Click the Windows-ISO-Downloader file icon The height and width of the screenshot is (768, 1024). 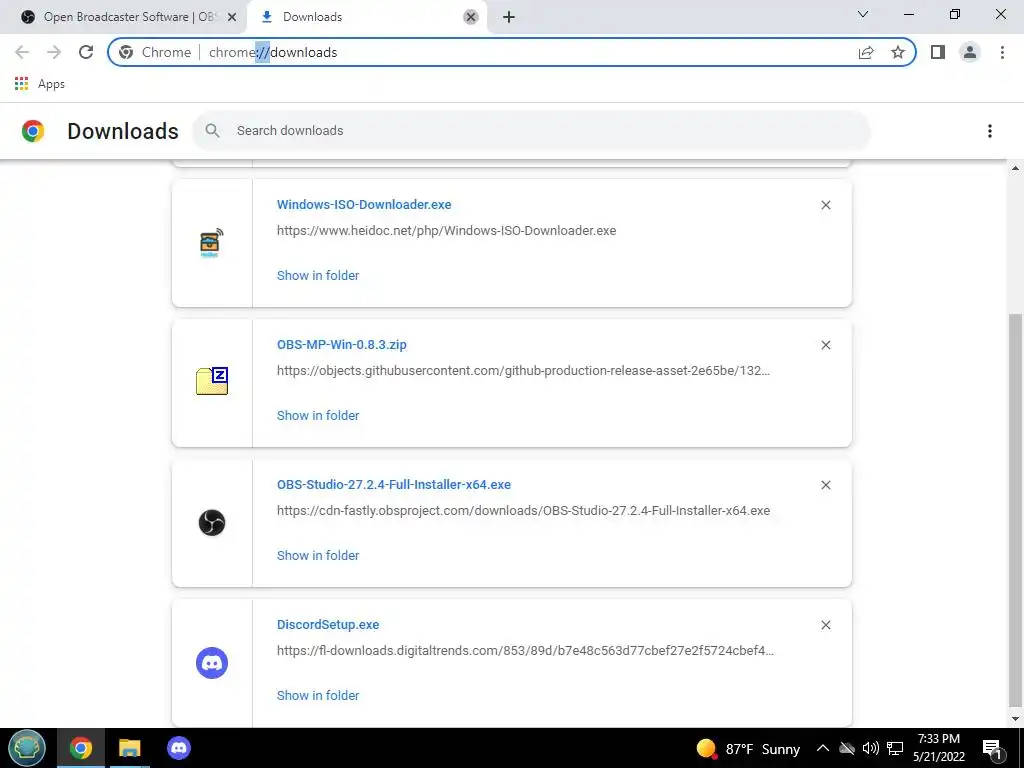(211, 244)
